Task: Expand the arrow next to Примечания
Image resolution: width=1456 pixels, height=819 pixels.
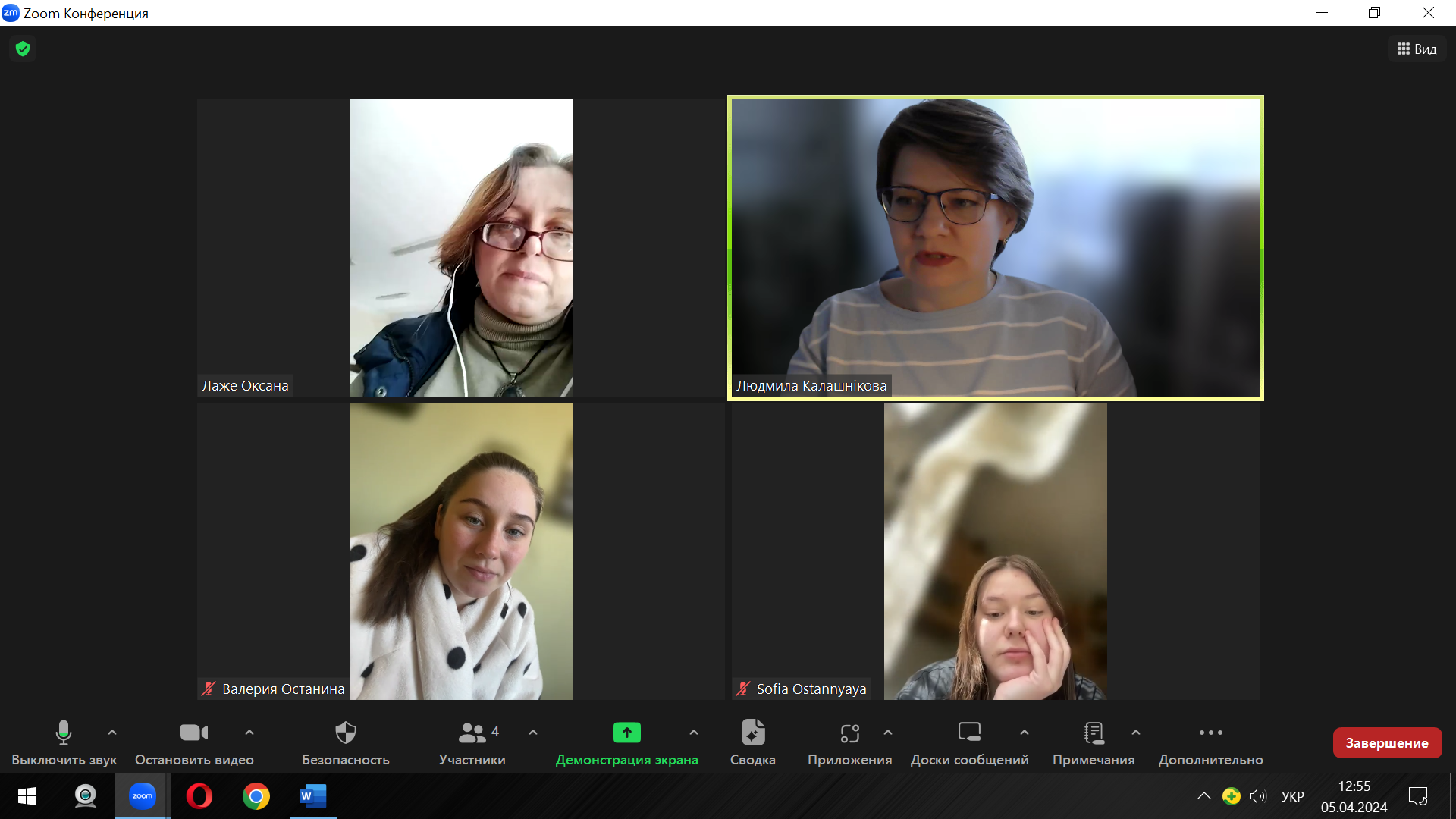Action: pos(1136,733)
